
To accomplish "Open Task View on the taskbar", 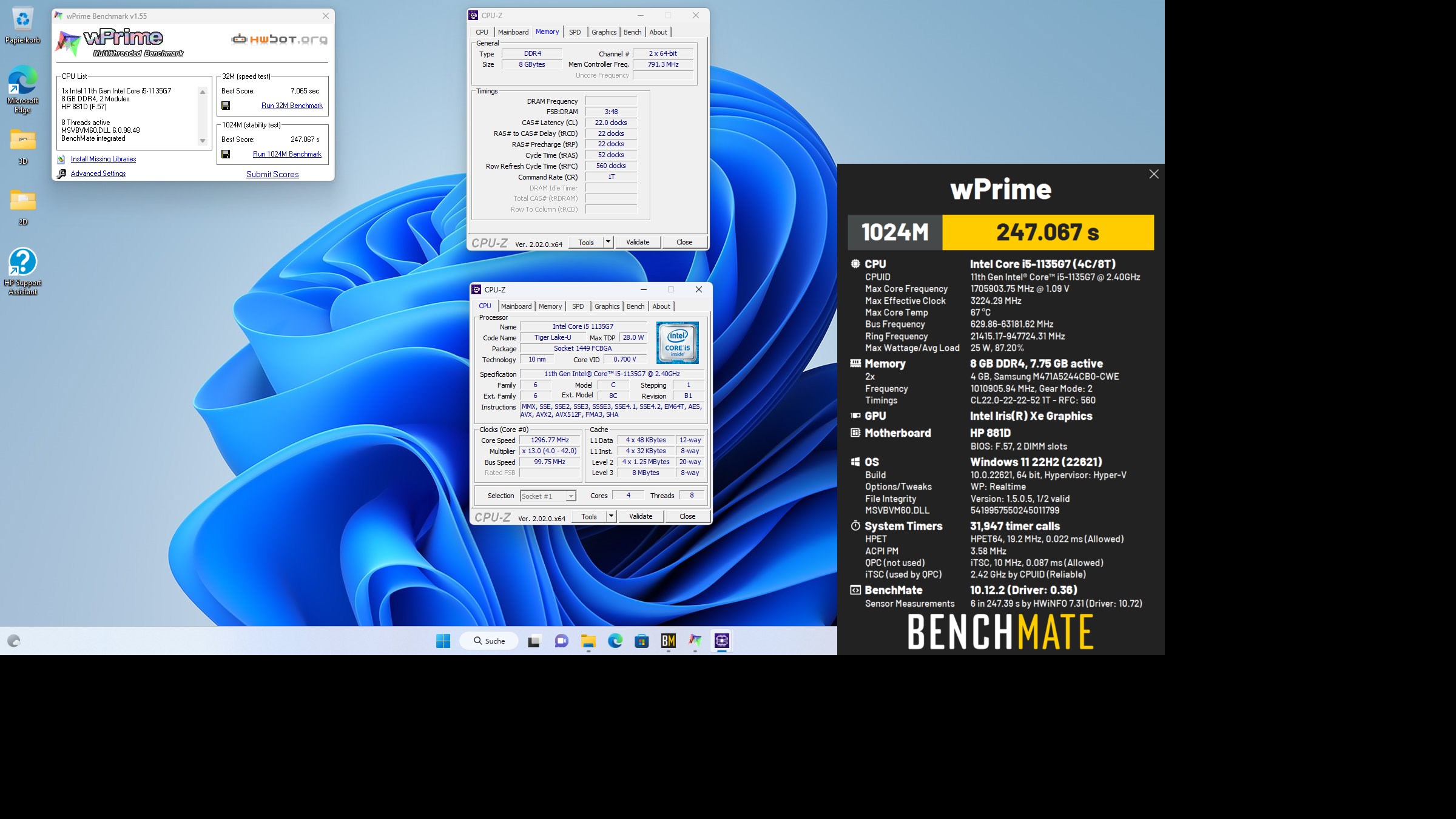I will (x=534, y=641).
